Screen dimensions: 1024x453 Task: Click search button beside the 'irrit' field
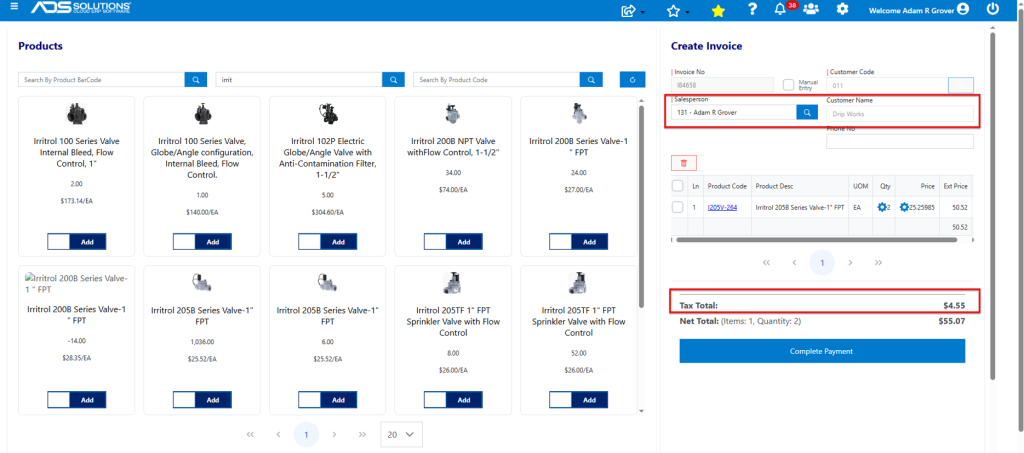(393, 80)
